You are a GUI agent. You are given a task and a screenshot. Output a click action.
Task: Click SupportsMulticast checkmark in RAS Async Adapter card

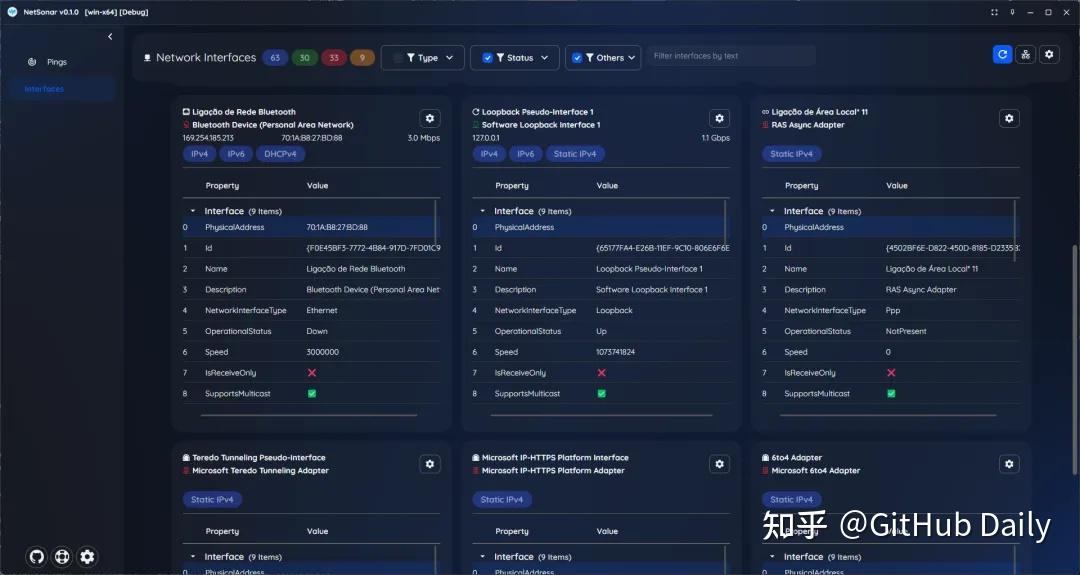891,393
